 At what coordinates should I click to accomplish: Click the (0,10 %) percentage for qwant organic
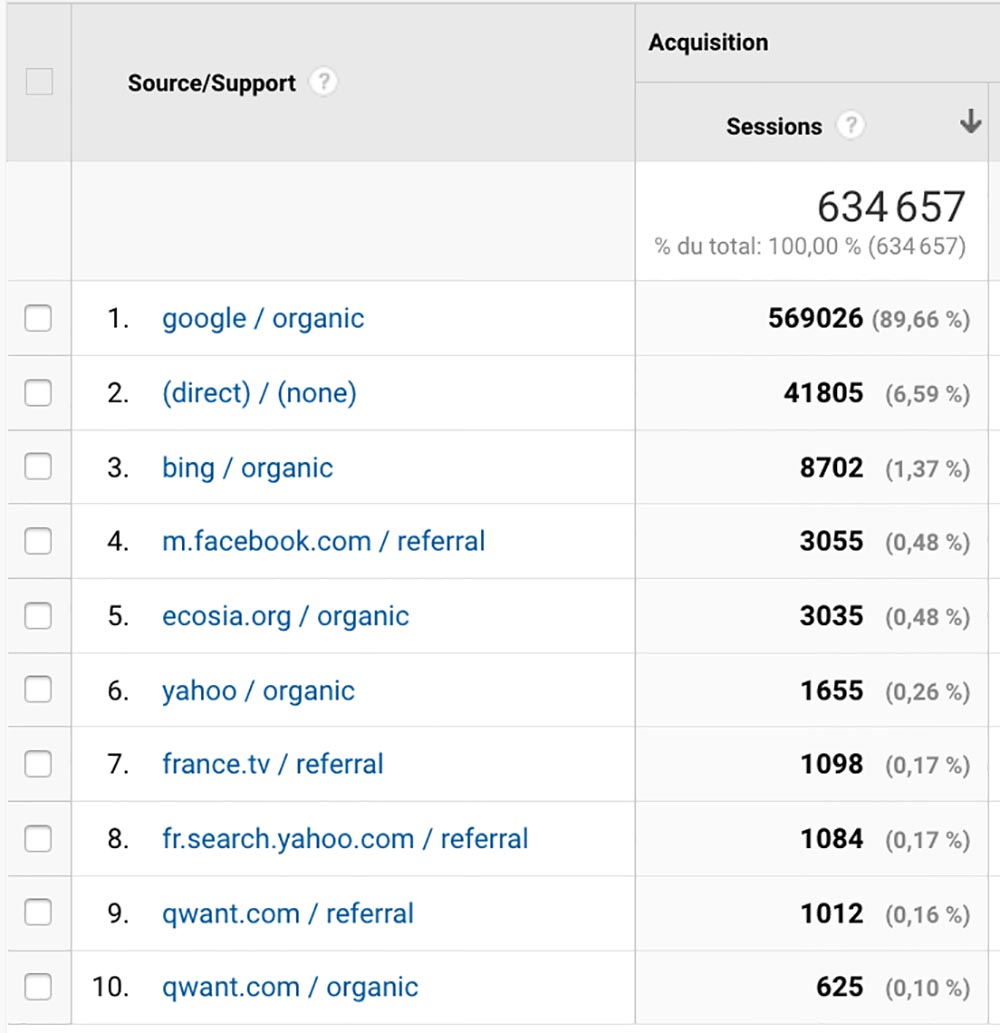click(x=928, y=988)
